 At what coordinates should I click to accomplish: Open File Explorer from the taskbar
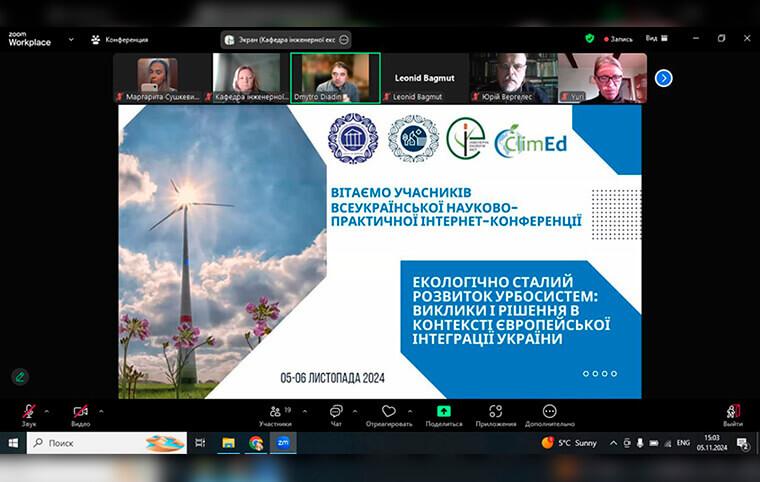228,443
